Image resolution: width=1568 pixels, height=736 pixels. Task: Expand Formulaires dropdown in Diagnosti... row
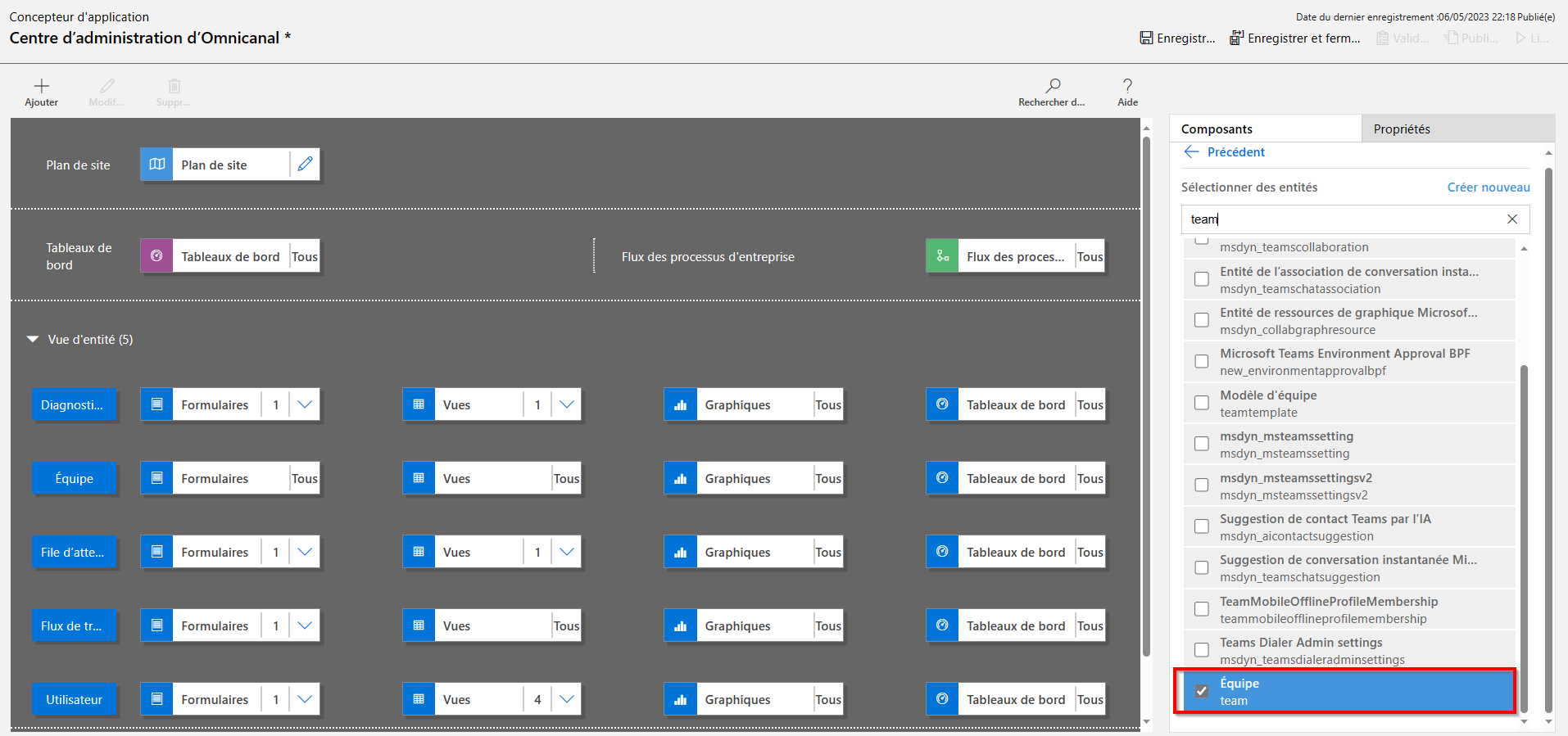click(x=305, y=404)
